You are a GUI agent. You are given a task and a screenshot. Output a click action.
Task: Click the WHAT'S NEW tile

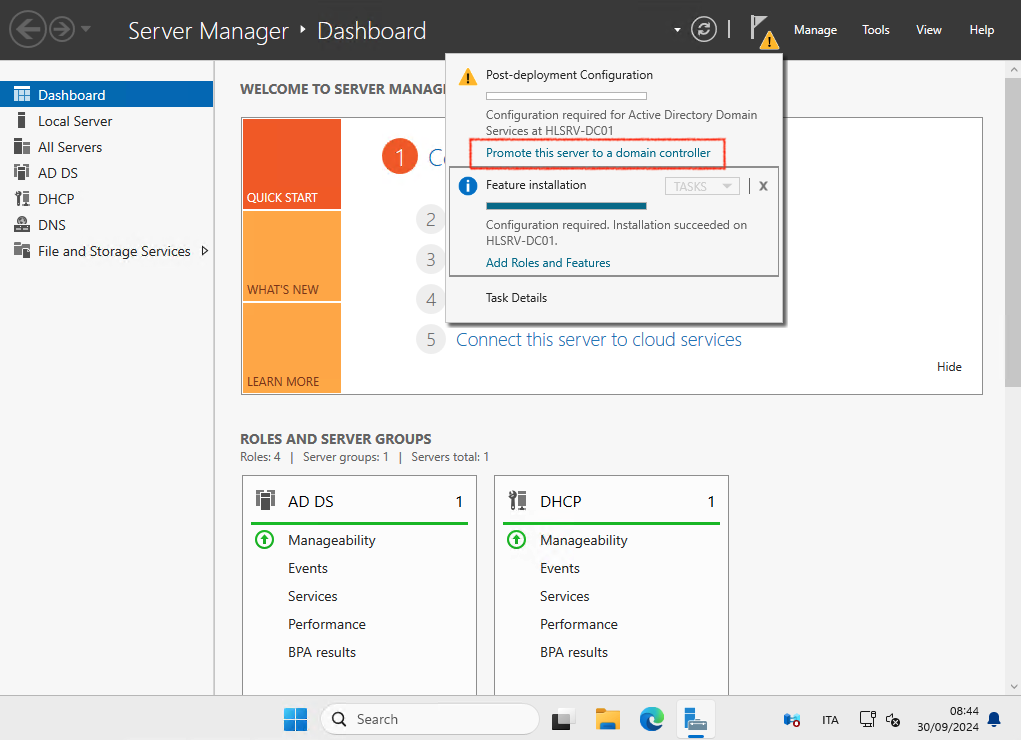[291, 256]
